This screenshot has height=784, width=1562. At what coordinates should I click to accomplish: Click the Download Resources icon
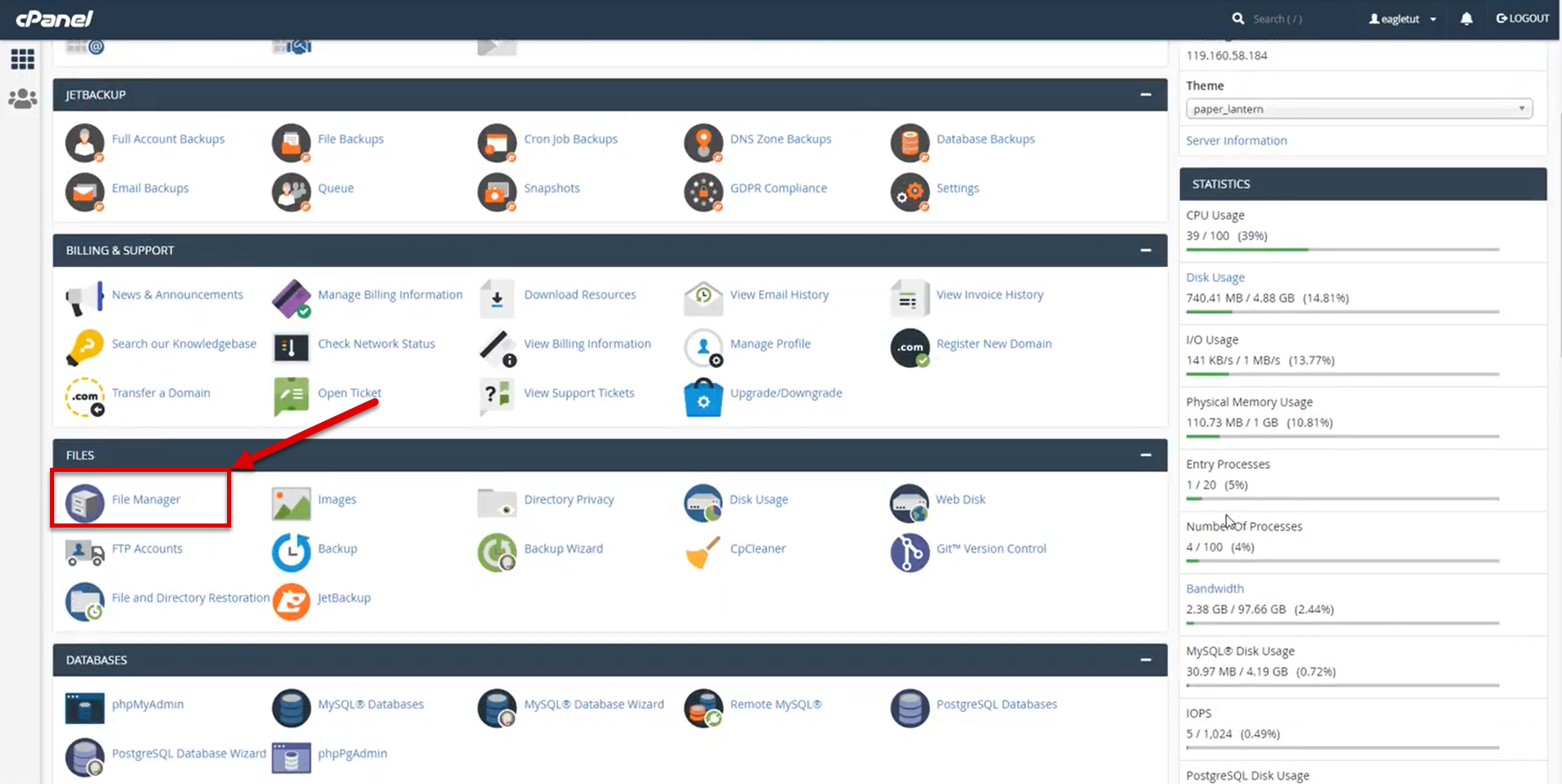point(497,298)
